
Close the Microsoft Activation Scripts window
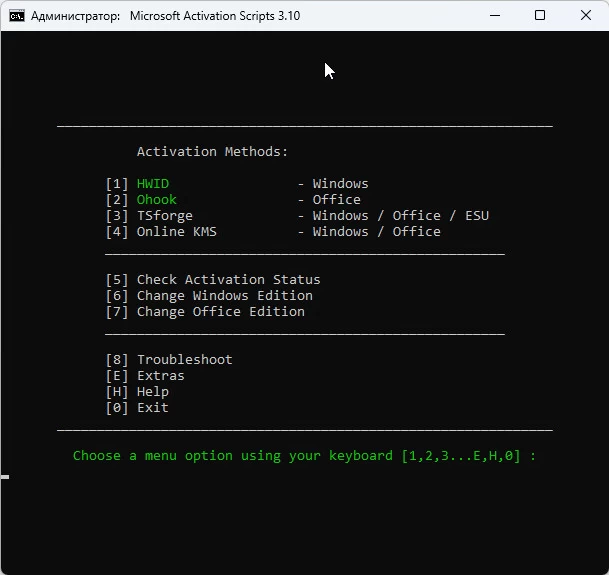click(586, 16)
